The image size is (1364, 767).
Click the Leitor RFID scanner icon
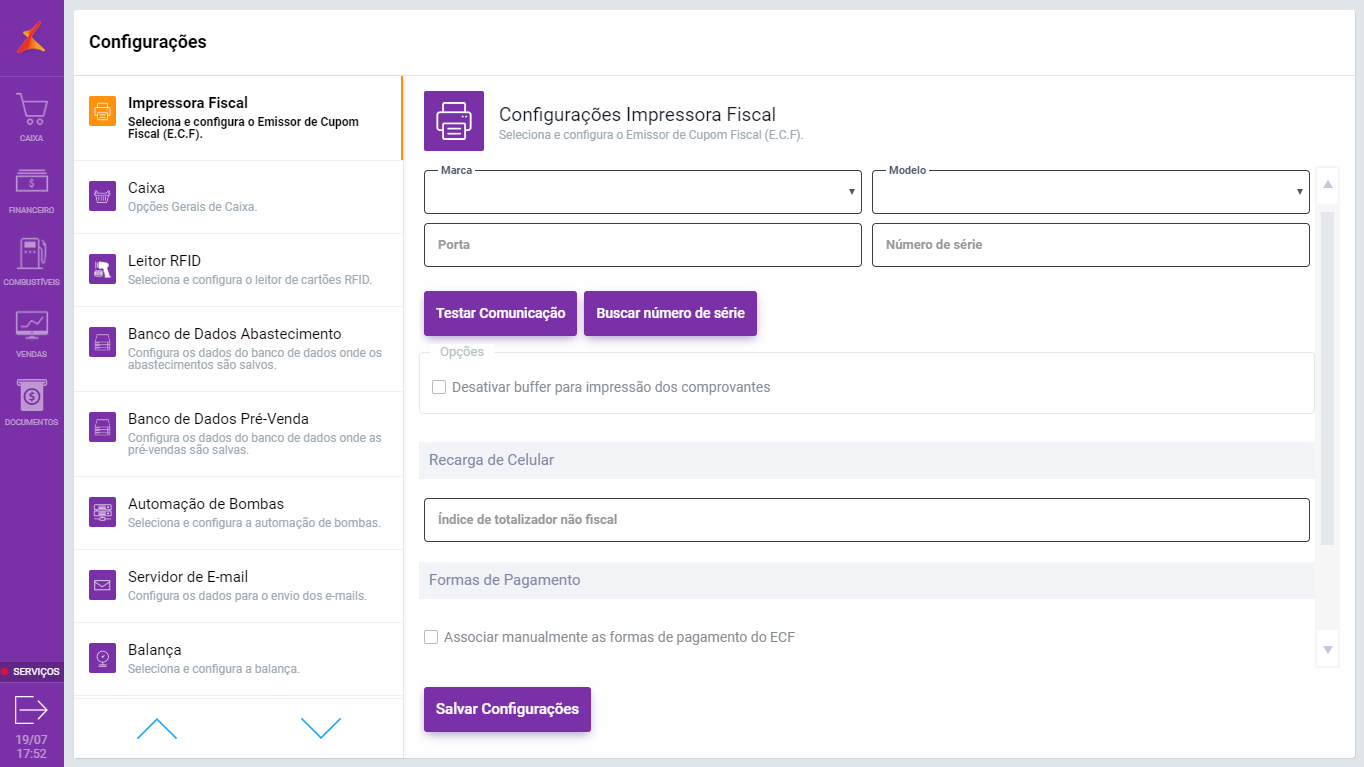pyautogui.click(x=102, y=269)
